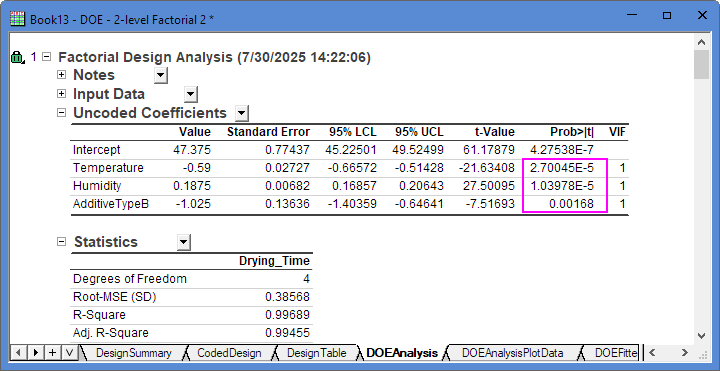Select the Intercept value 47.375
The image size is (720, 371).
192,150
